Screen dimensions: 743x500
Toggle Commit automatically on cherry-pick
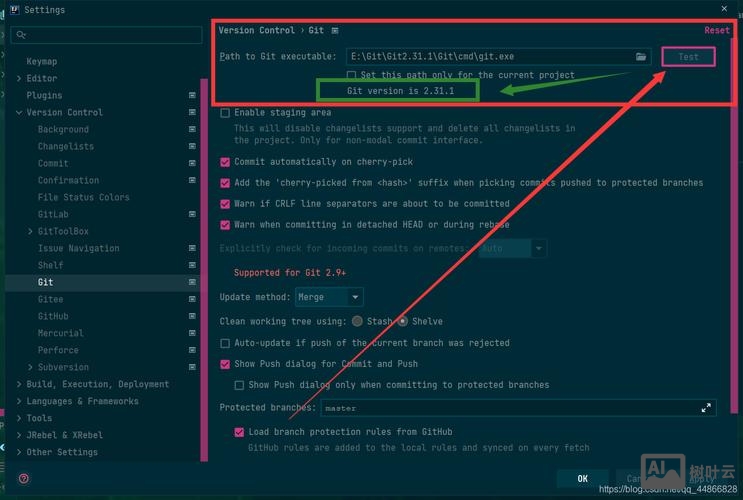tap(225, 162)
